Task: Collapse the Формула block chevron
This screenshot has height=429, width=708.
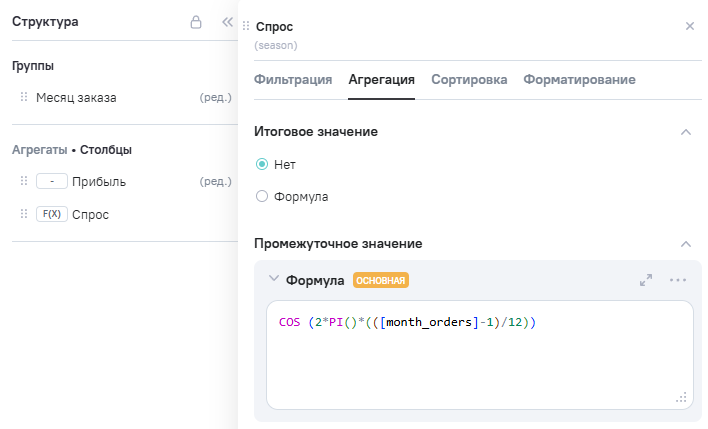Action: (x=273, y=280)
